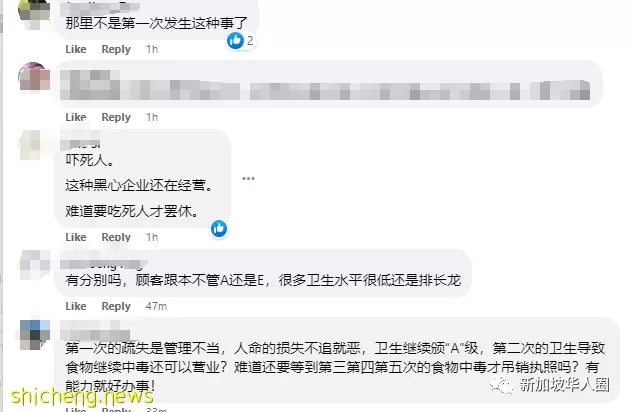This screenshot has height=412, width=630.
Task: Reply to the comment 那里不是第一次发生这种事了
Action: click(x=116, y=49)
